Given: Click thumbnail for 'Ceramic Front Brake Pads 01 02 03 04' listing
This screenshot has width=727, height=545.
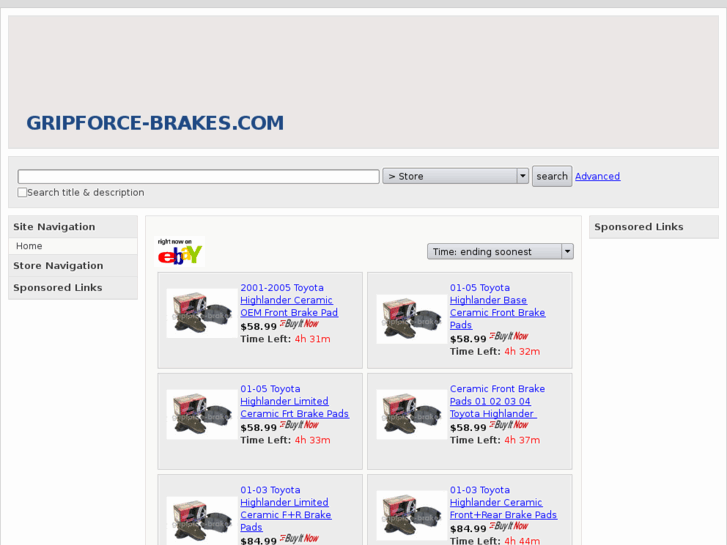Looking at the screenshot, I should [412, 414].
